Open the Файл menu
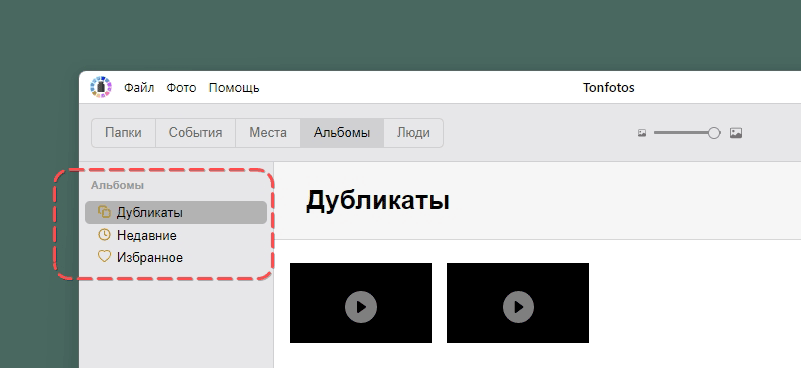 click(139, 88)
